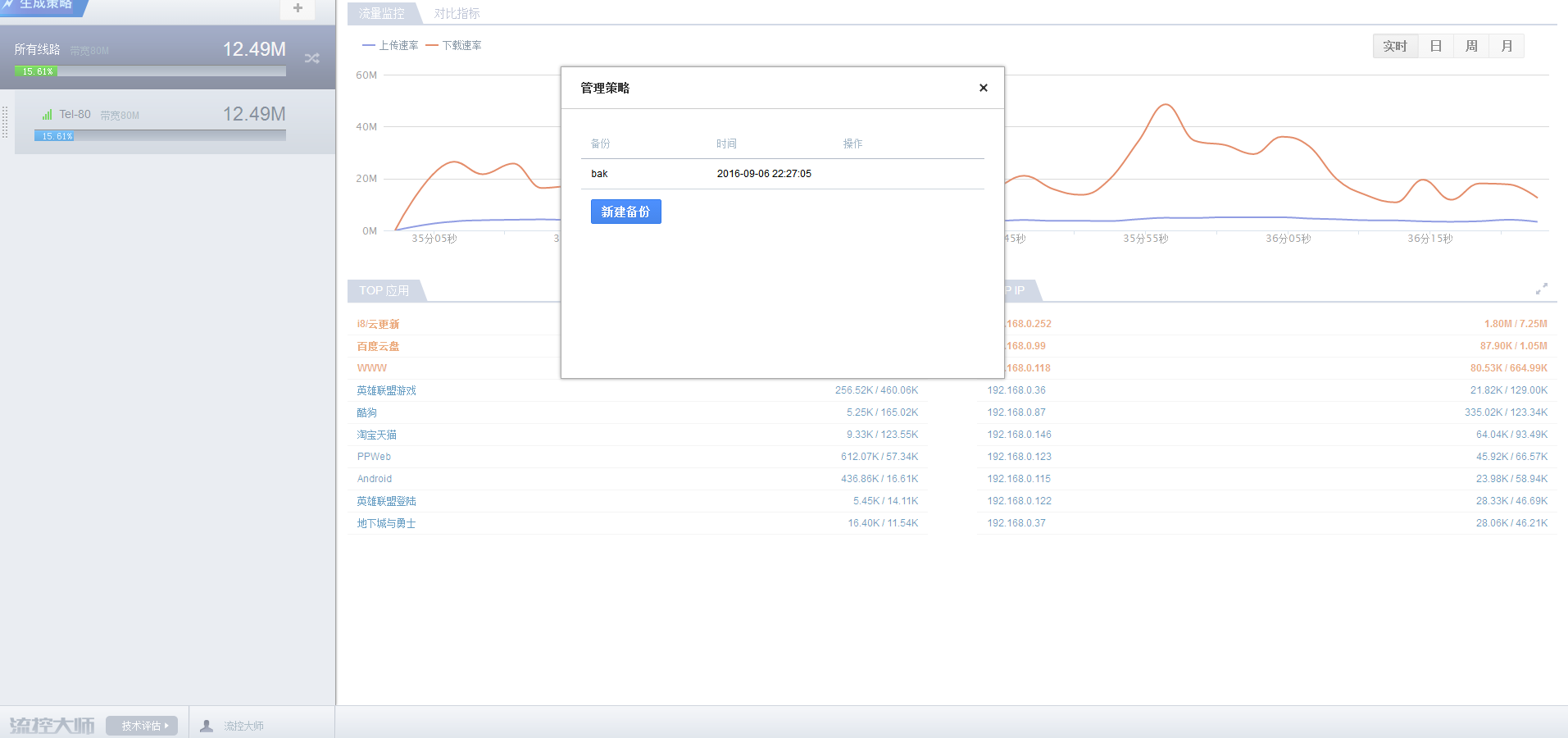Image resolution: width=1568 pixels, height=738 pixels.
Task: Open the WWW application row
Action: pyautogui.click(x=372, y=368)
